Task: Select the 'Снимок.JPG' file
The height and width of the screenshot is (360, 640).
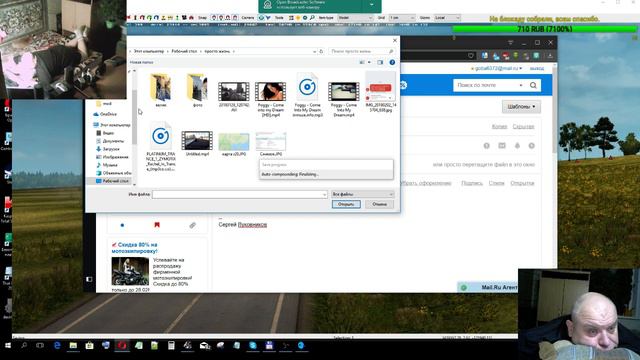Action: [271, 144]
